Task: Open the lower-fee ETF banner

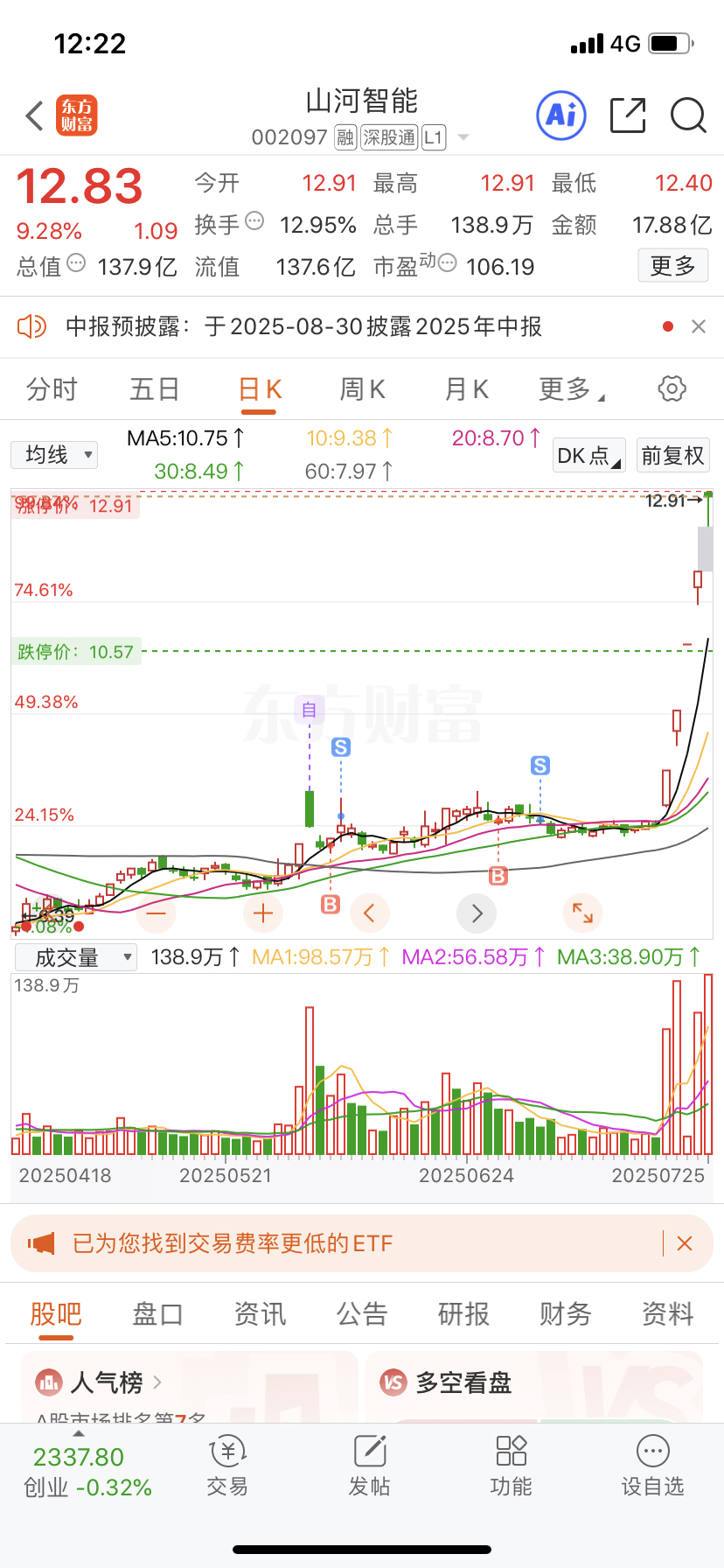Action: click(362, 1243)
